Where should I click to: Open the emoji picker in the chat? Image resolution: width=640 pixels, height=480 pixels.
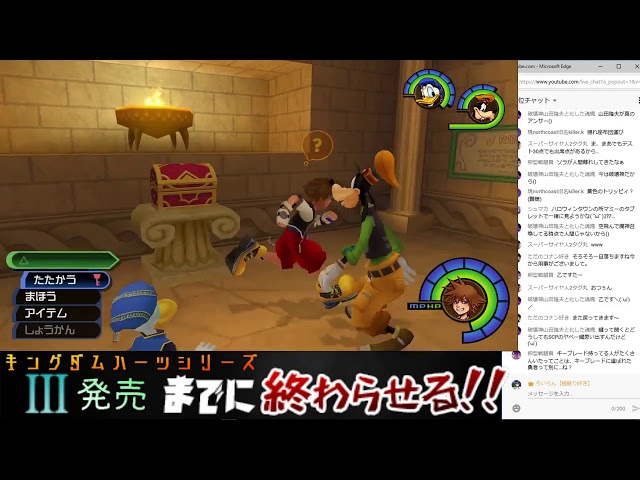(516, 408)
